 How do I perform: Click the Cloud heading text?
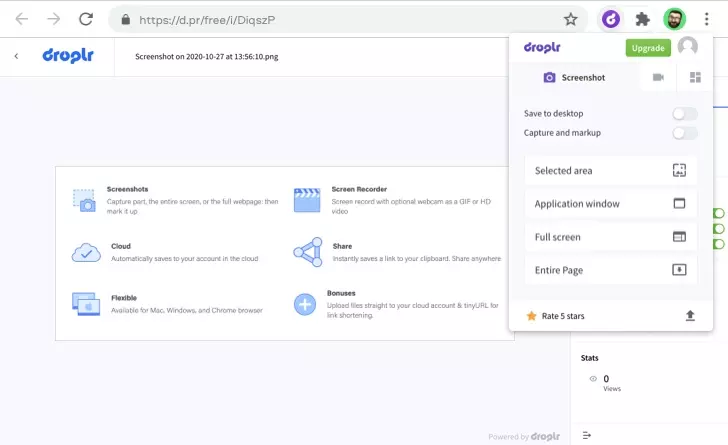[x=121, y=246]
